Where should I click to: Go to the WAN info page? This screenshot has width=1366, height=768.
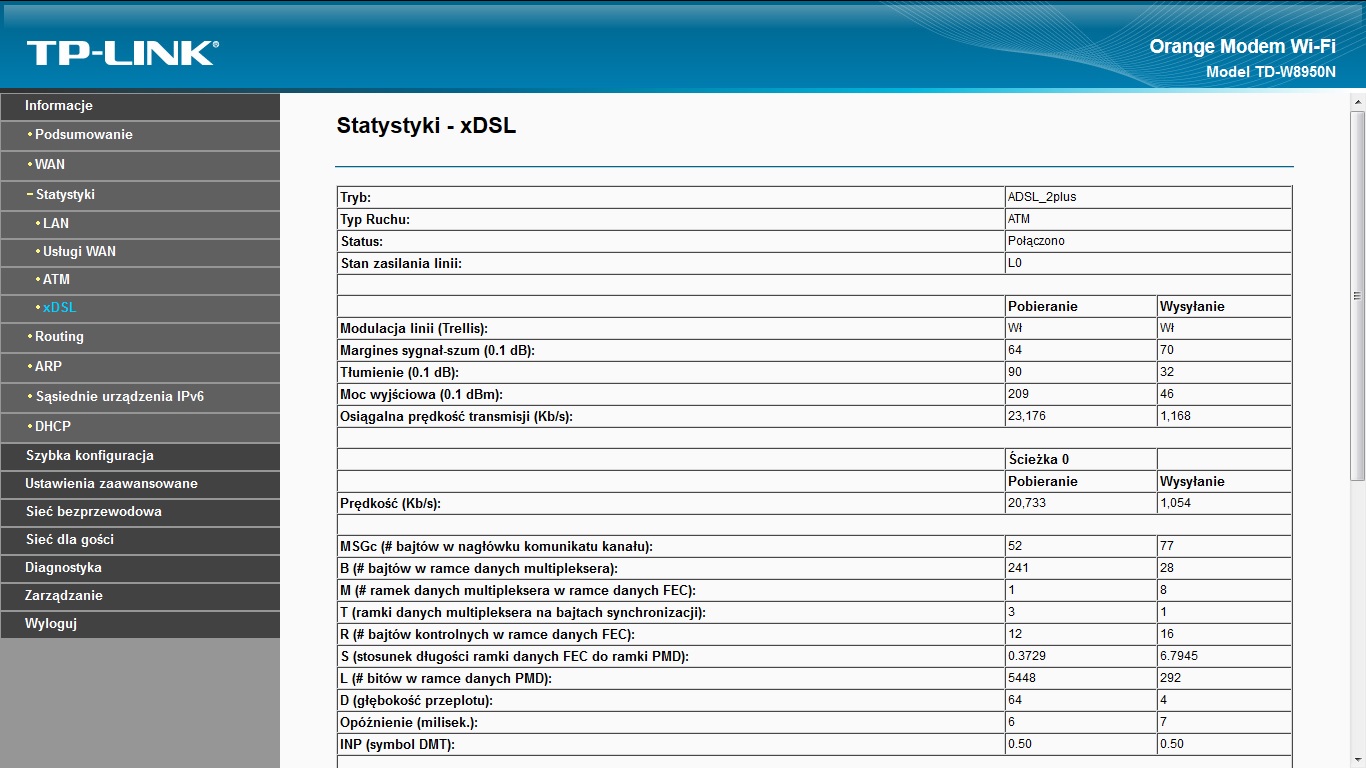(140, 165)
